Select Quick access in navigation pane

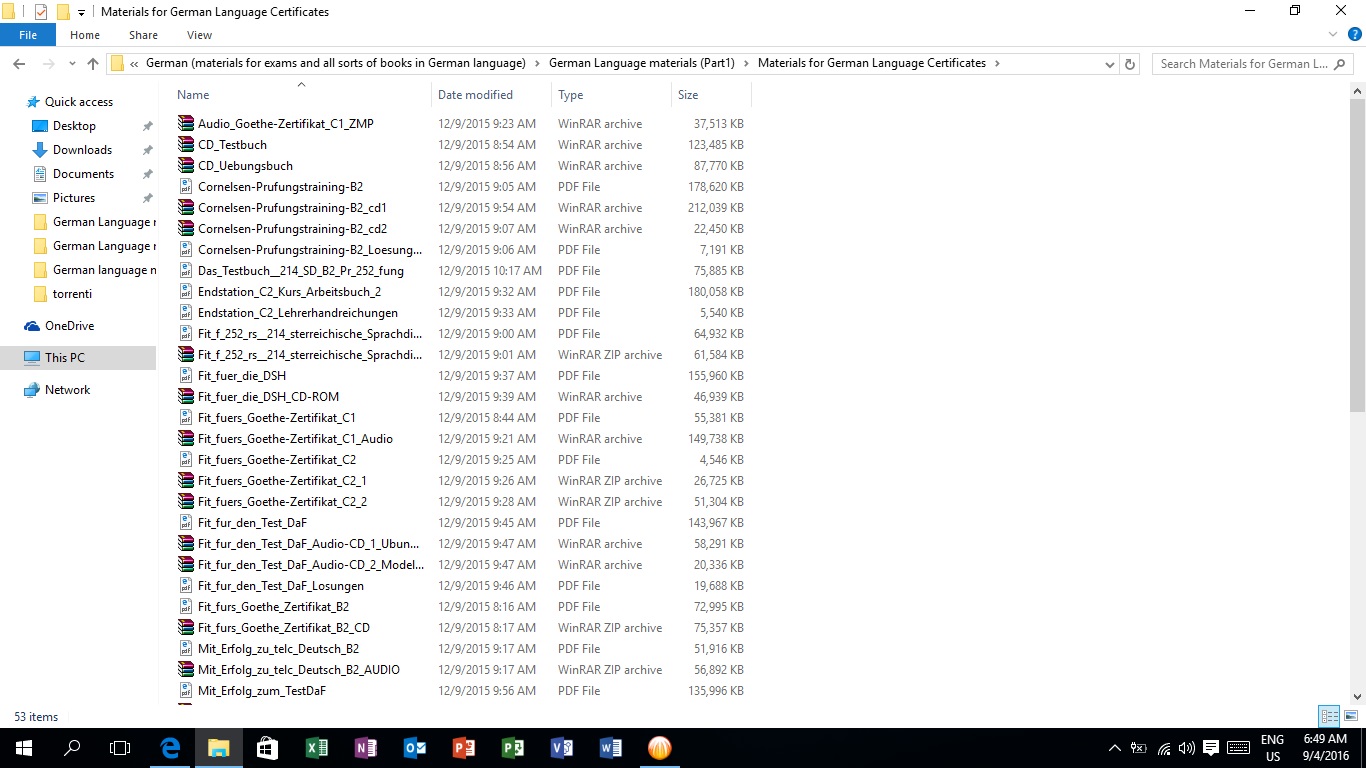click(x=79, y=102)
